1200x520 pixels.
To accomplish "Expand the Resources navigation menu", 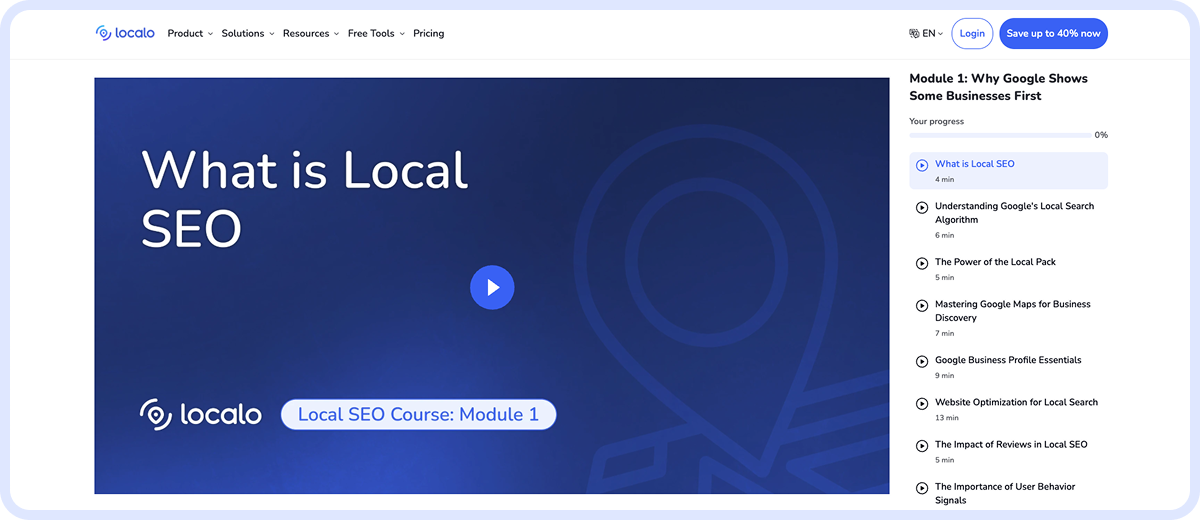I will tap(310, 33).
